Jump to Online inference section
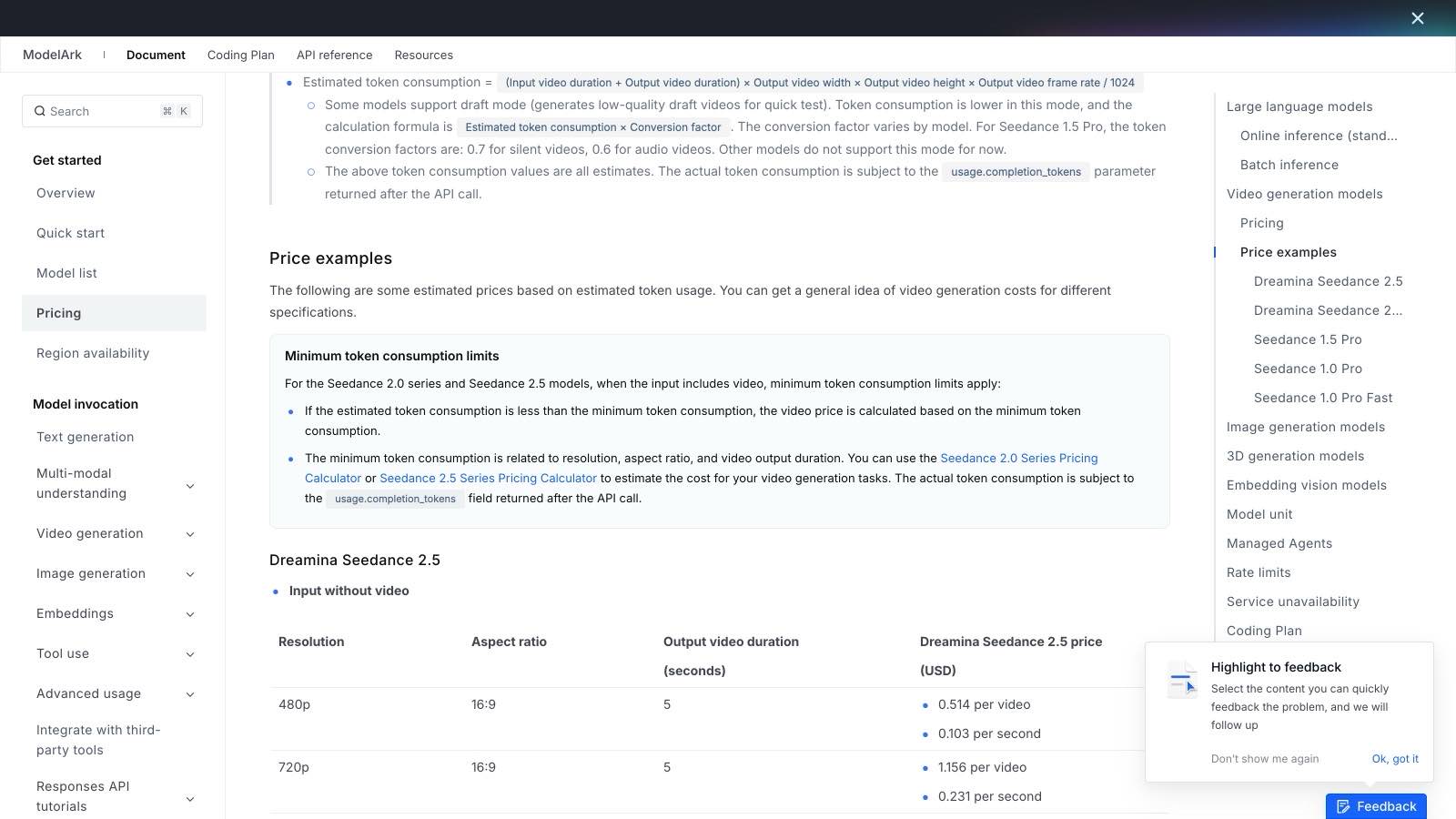1456x819 pixels. click(1319, 136)
